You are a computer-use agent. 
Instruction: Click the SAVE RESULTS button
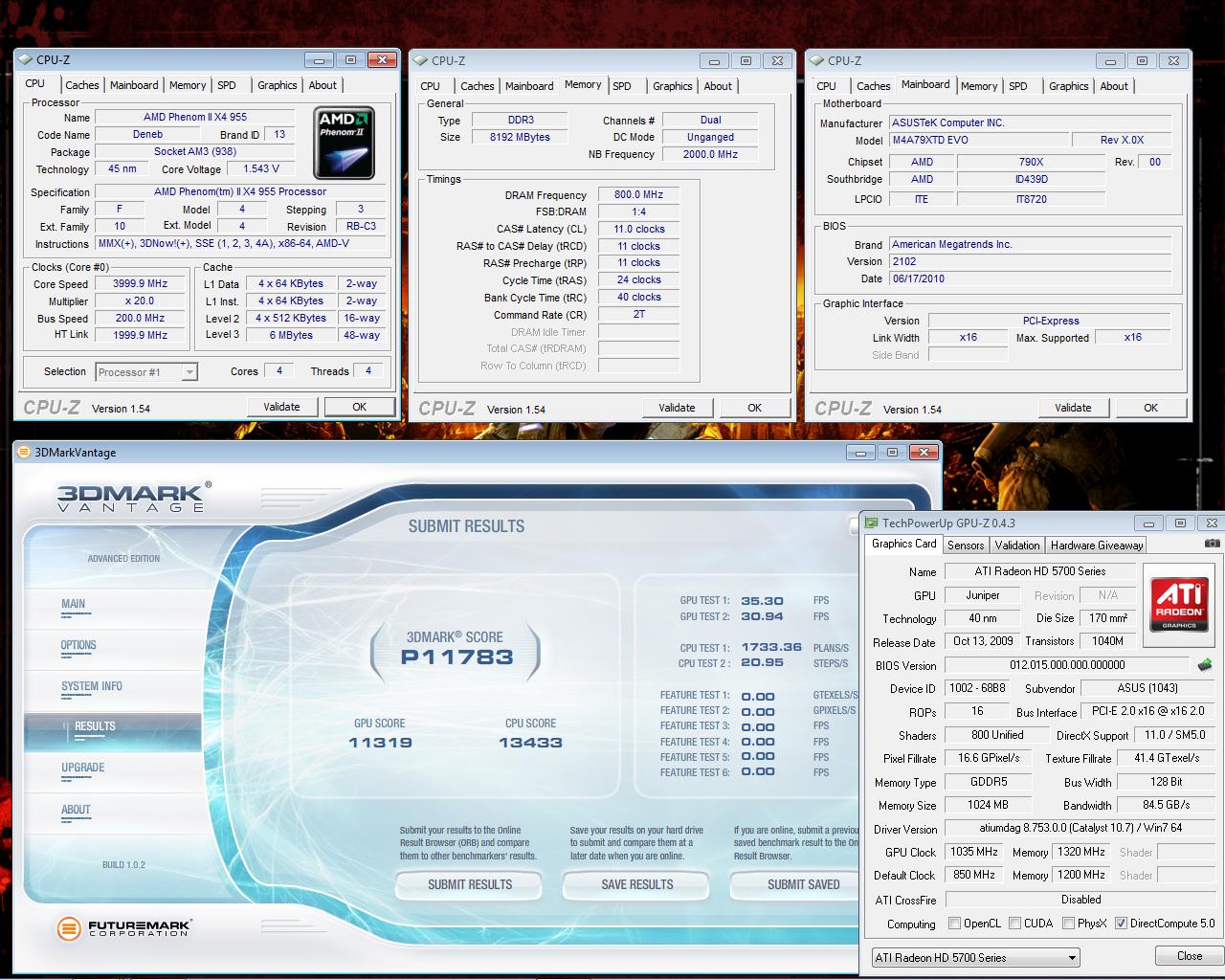(637, 884)
